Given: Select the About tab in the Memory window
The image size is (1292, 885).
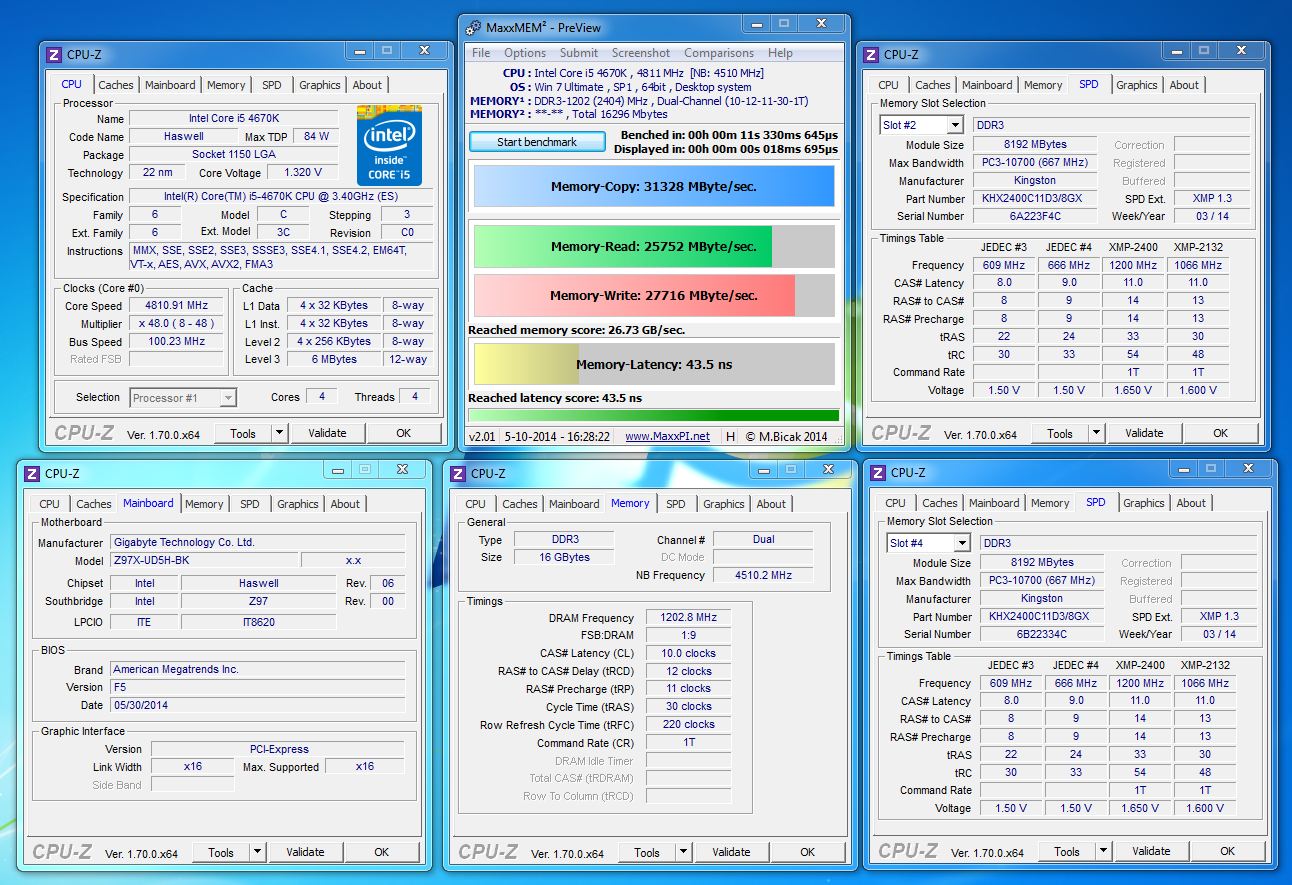Looking at the screenshot, I should [771, 504].
